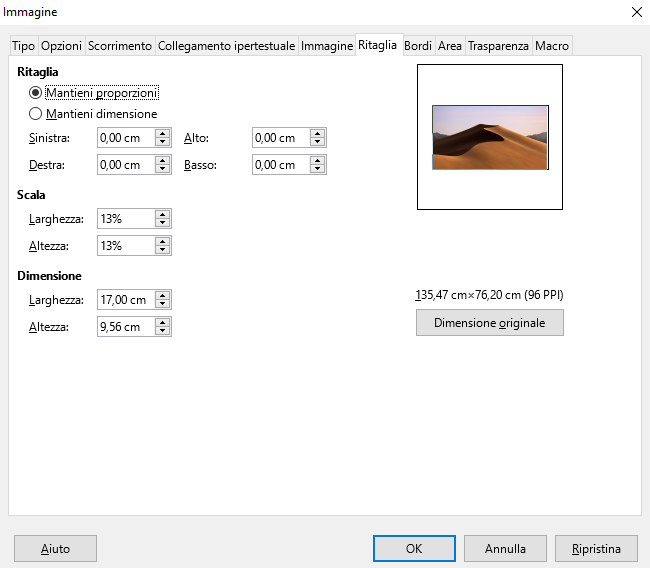This screenshot has width=650, height=568.
Task: Decrease the Sinistra crop value
Action: tap(162, 142)
